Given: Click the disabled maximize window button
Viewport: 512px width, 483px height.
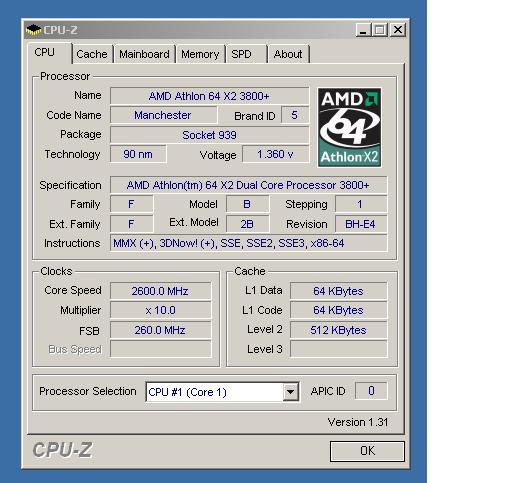Looking at the screenshot, I should click(x=380, y=30).
